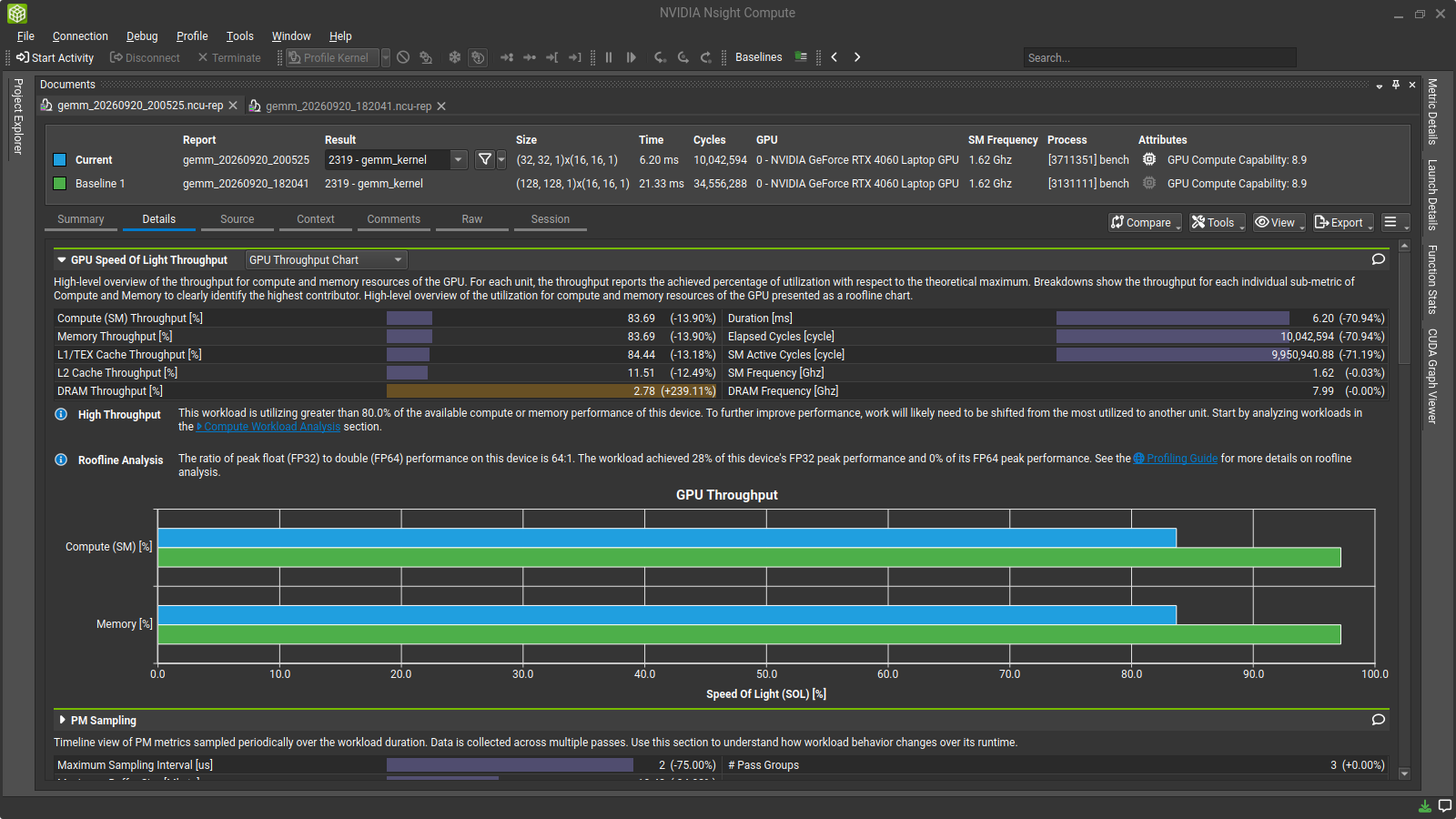Open the Compare dropdown button
This screenshot has width=1456, height=819.
(1145, 222)
